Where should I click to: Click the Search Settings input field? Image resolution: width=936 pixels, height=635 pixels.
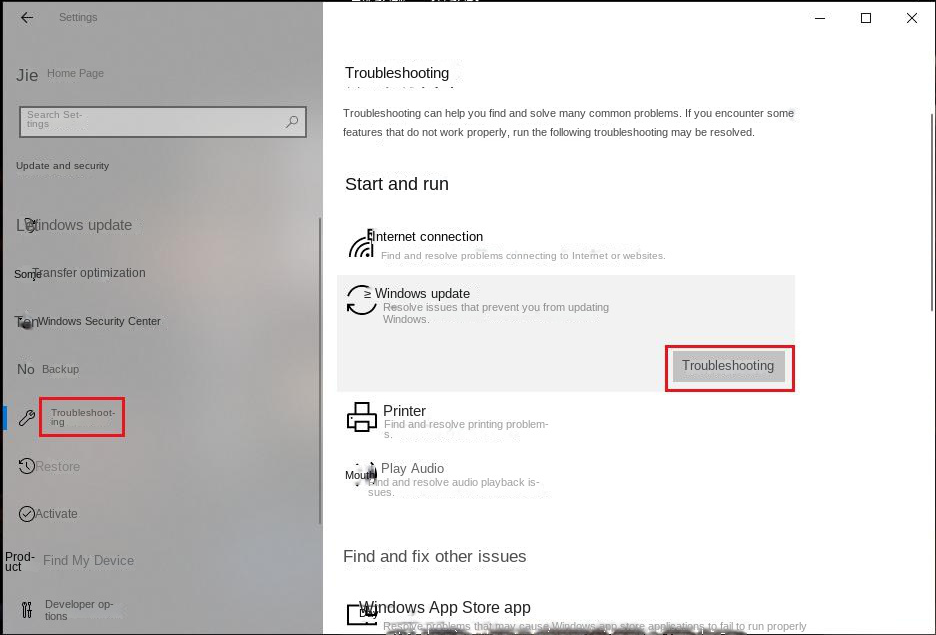click(x=163, y=122)
